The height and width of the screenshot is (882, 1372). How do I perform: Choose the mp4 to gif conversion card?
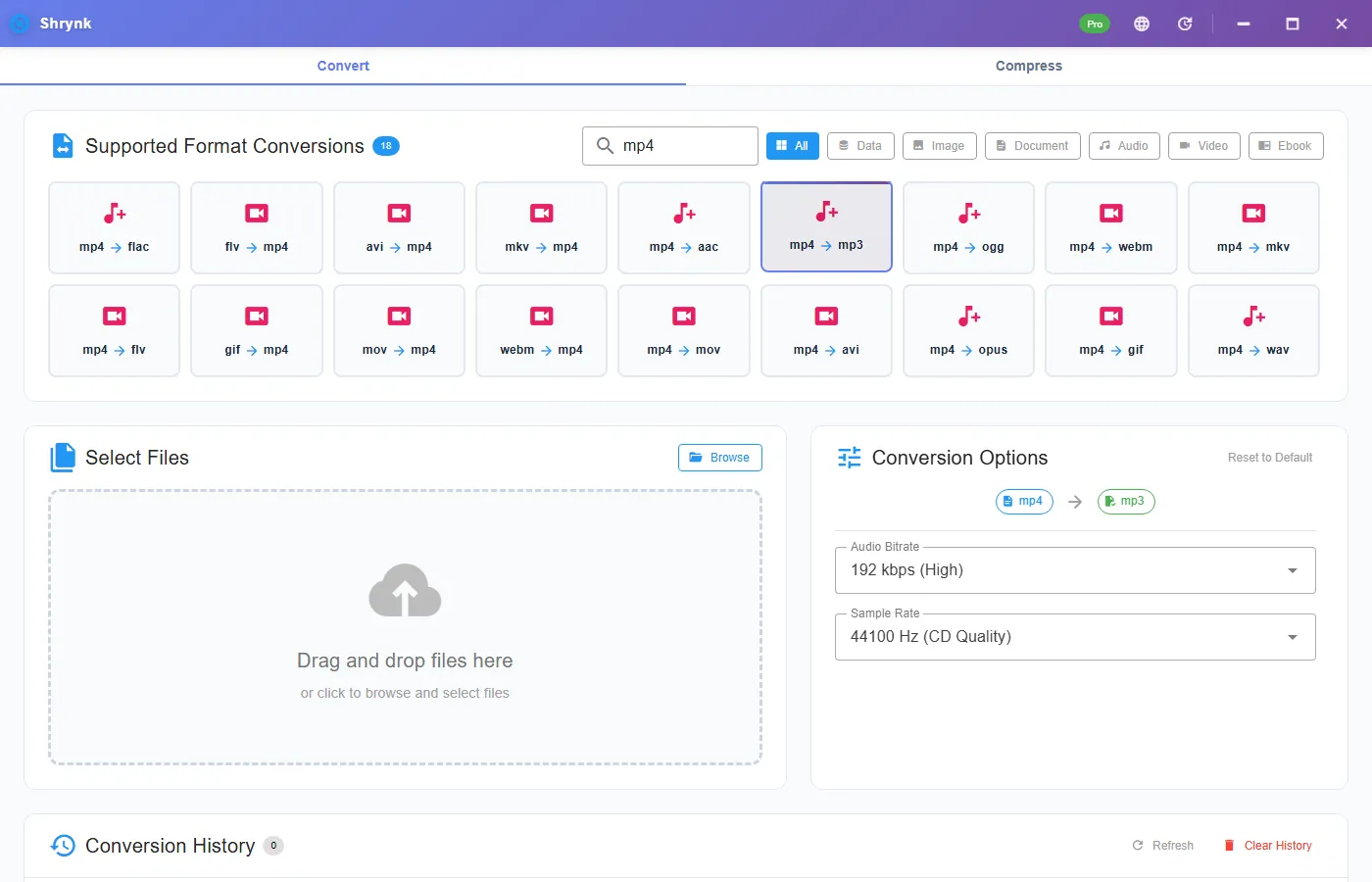point(1111,330)
